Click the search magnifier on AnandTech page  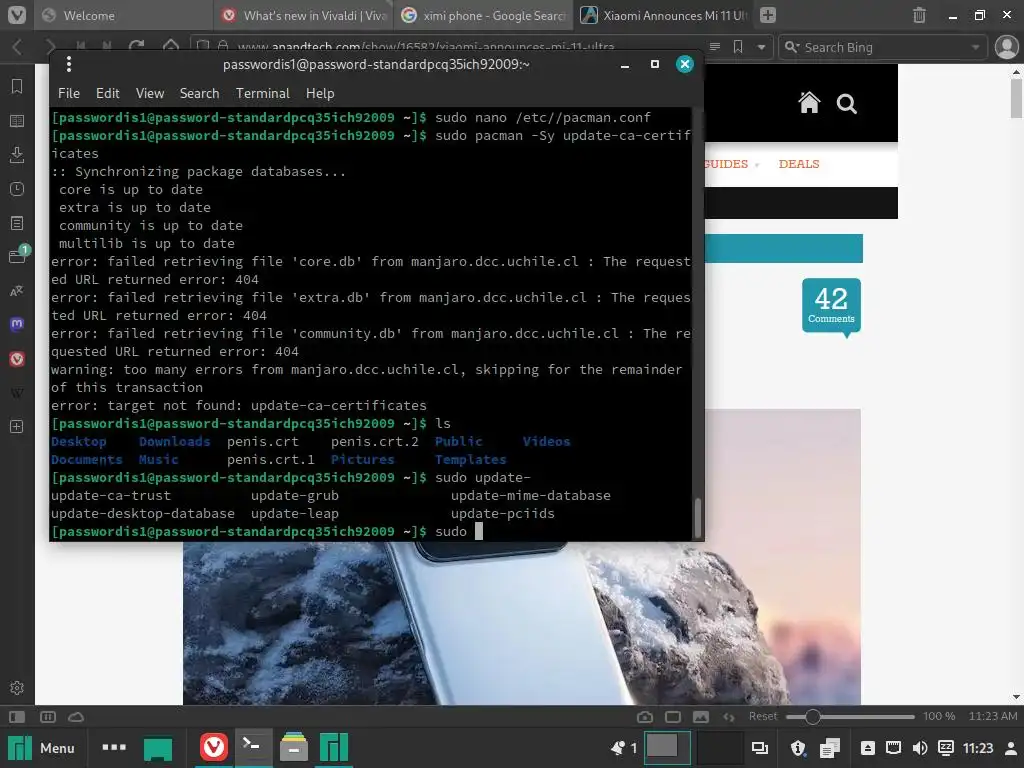[x=847, y=103]
